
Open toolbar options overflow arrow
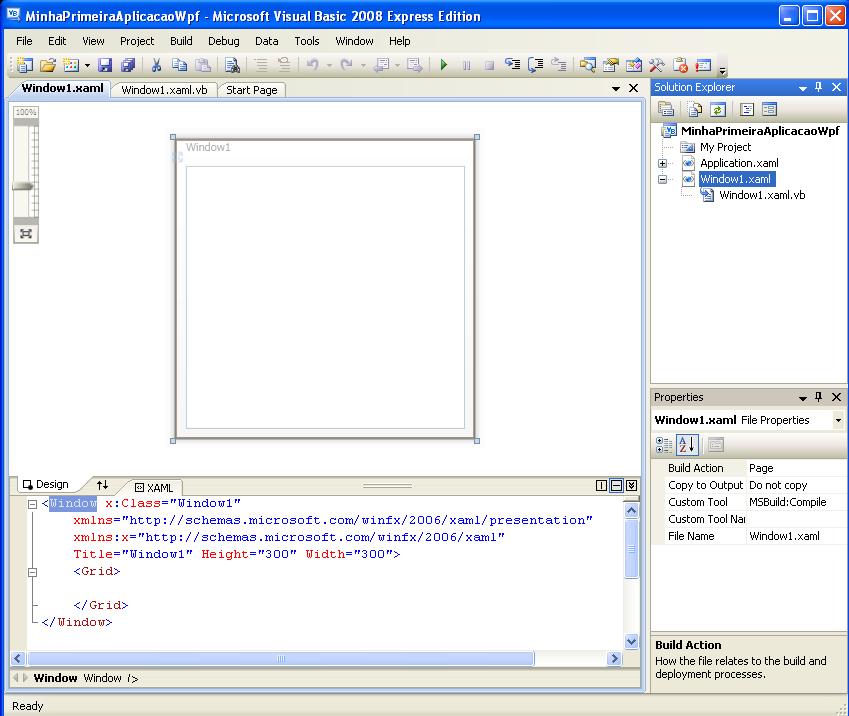pos(723,70)
